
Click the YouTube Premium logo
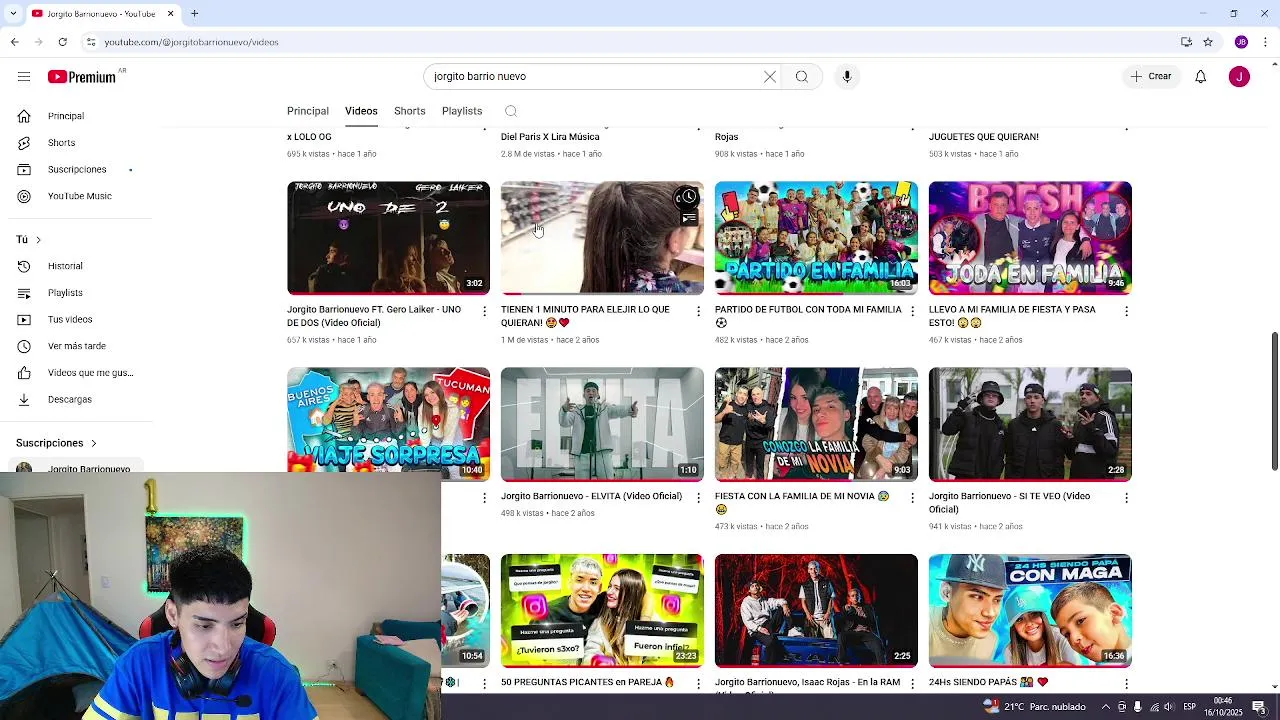click(82, 77)
